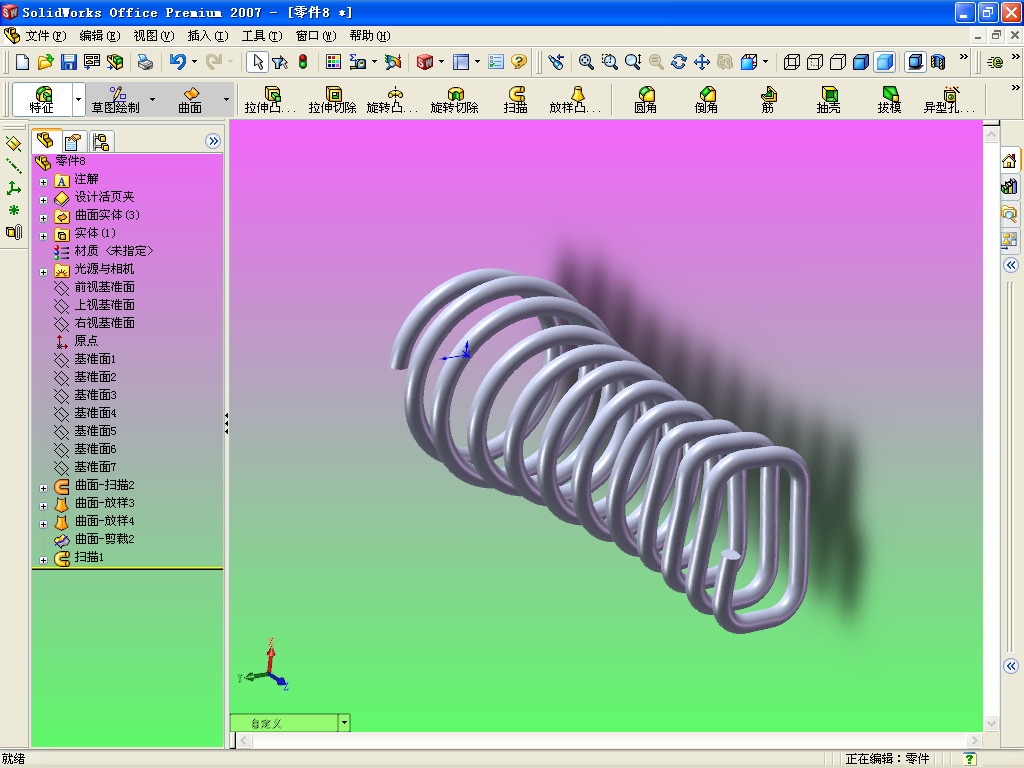Select 上视基准面 in the tree

[x=104, y=305]
